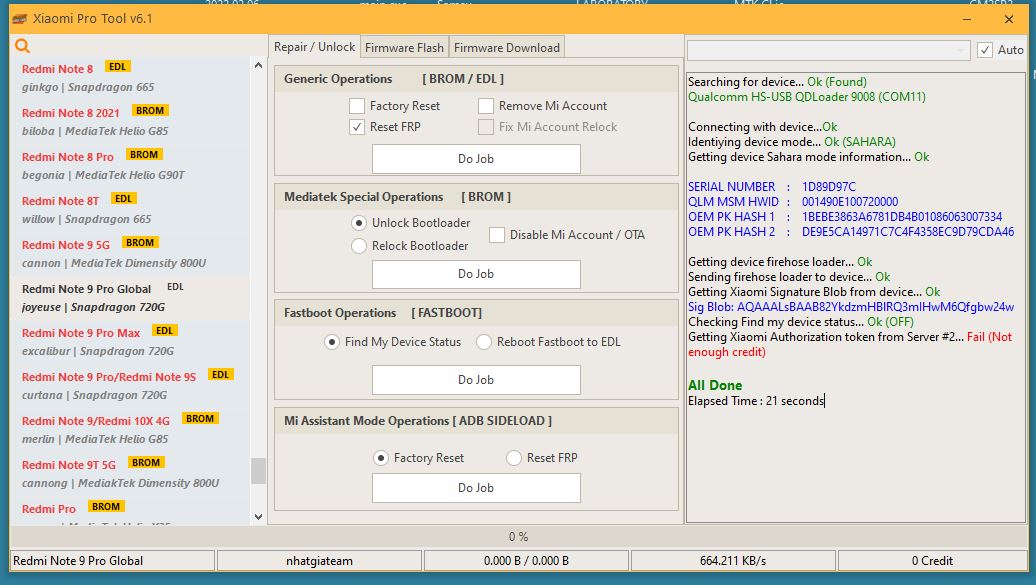
Task: Click the BROM badge beside Redmi Note 9 5G
Action: (x=140, y=243)
